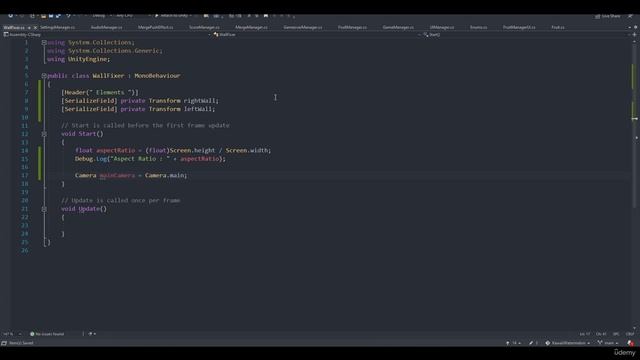Close the WallFixer.cs tab
This screenshot has width=640, height=360.
(x=35, y=27)
